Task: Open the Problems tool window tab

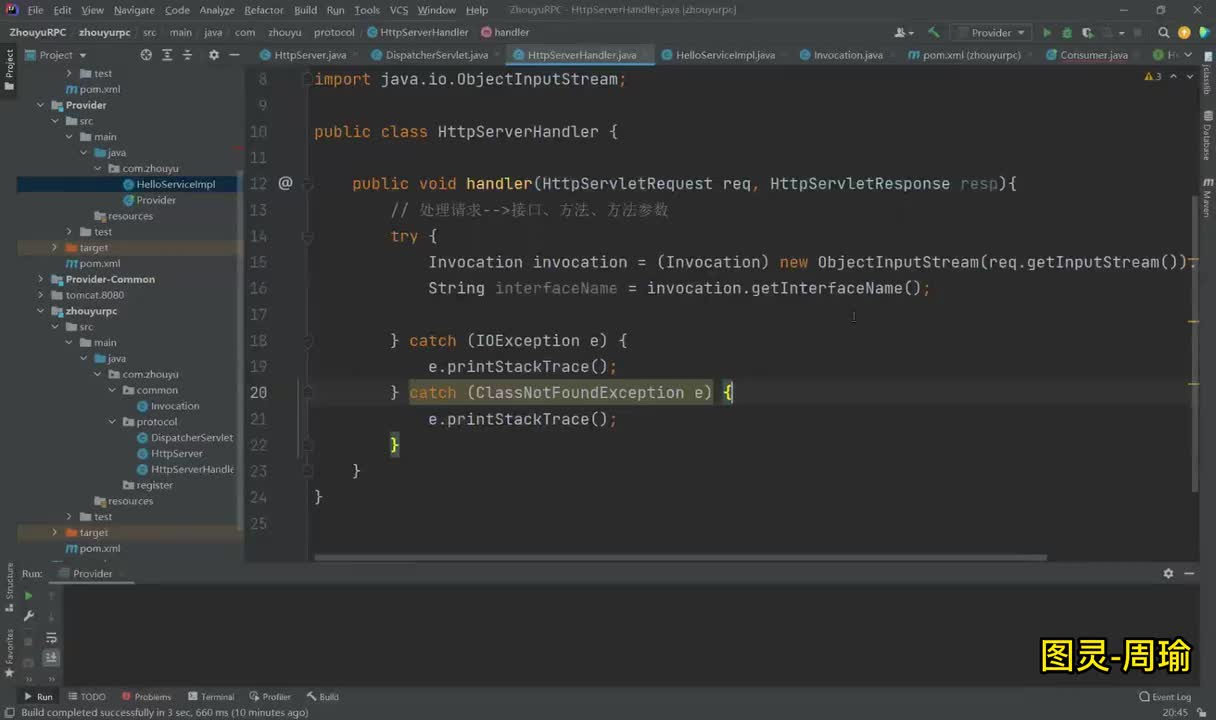Action: point(146,697)
